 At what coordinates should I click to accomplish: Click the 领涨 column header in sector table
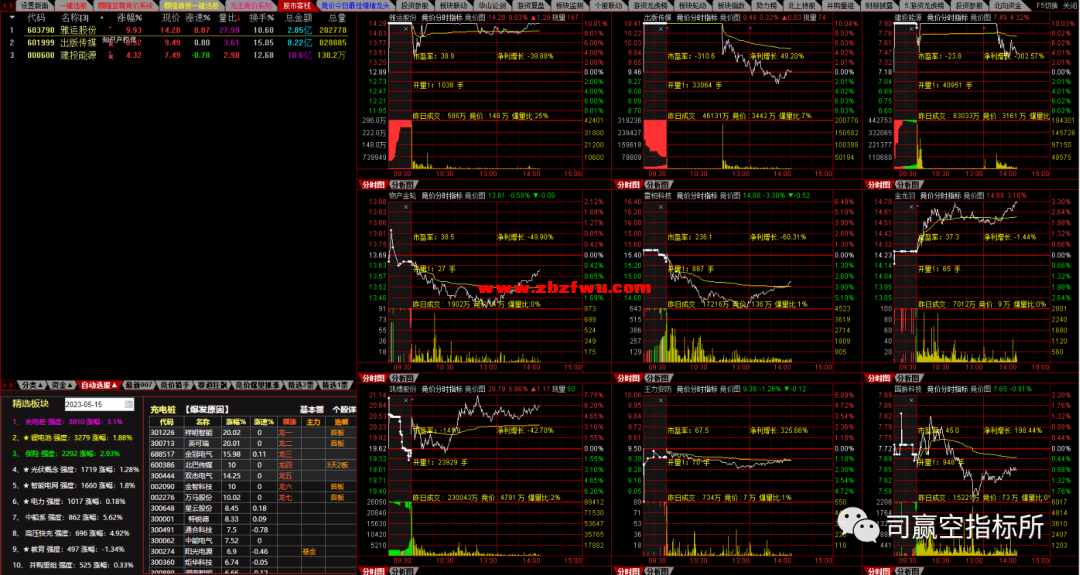pyautogui.click(x=288, y=421)
